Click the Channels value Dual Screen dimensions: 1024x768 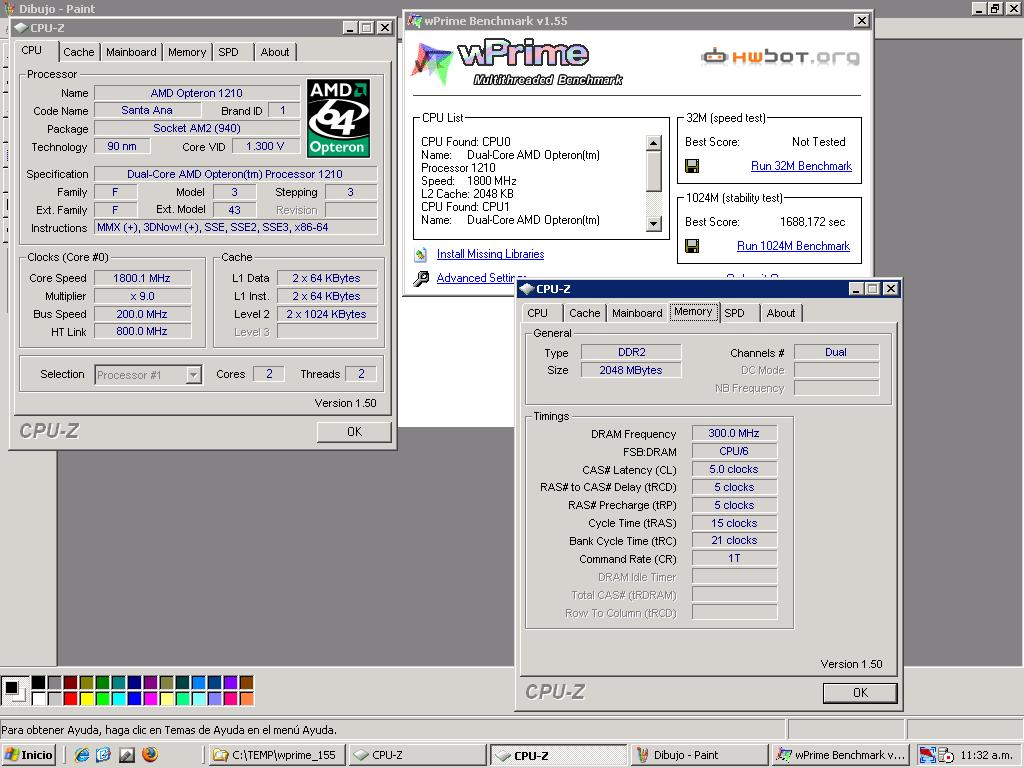click(x=836, y=353)
